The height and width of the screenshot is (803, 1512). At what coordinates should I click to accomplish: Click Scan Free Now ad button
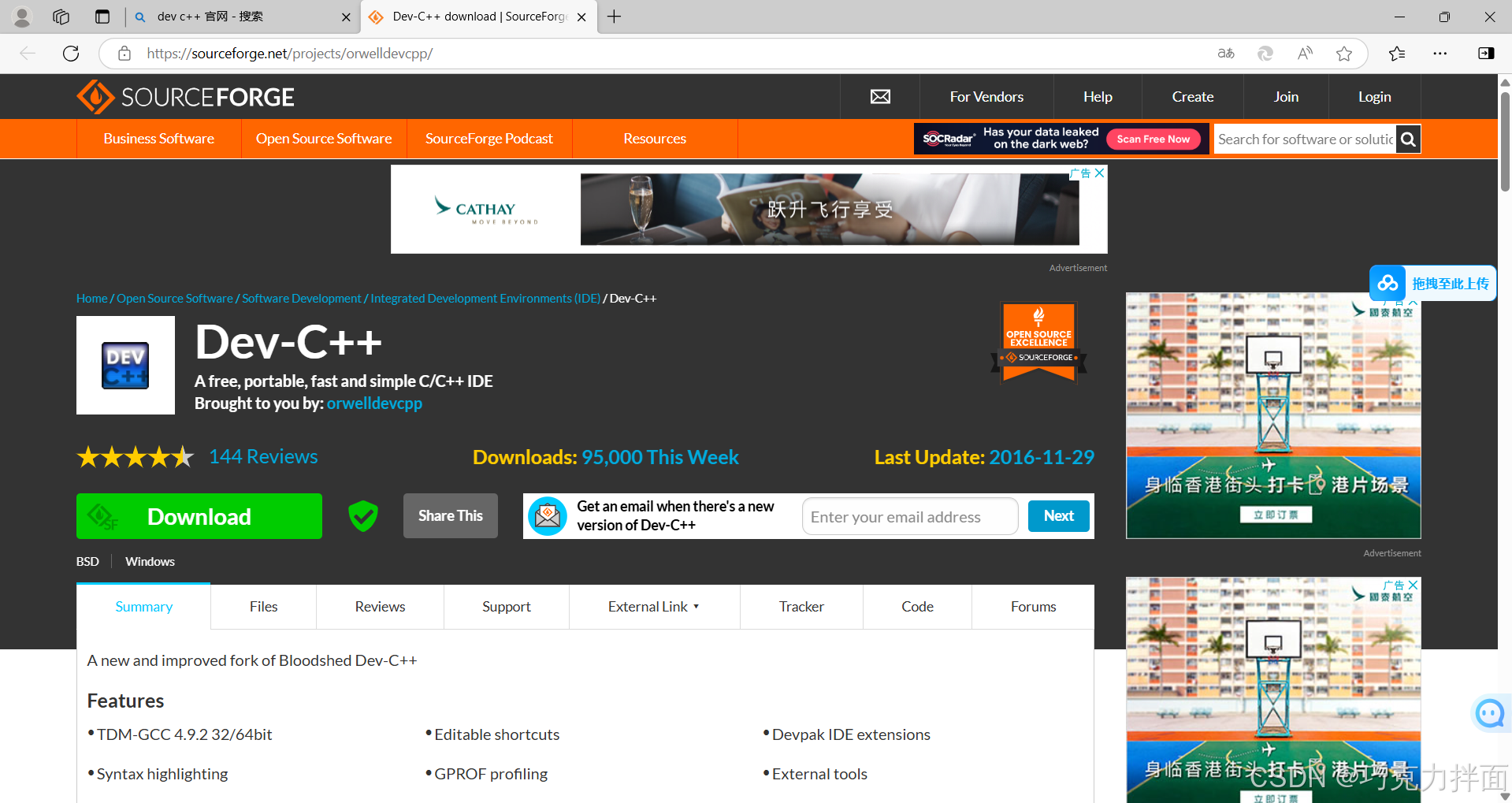1153,139
